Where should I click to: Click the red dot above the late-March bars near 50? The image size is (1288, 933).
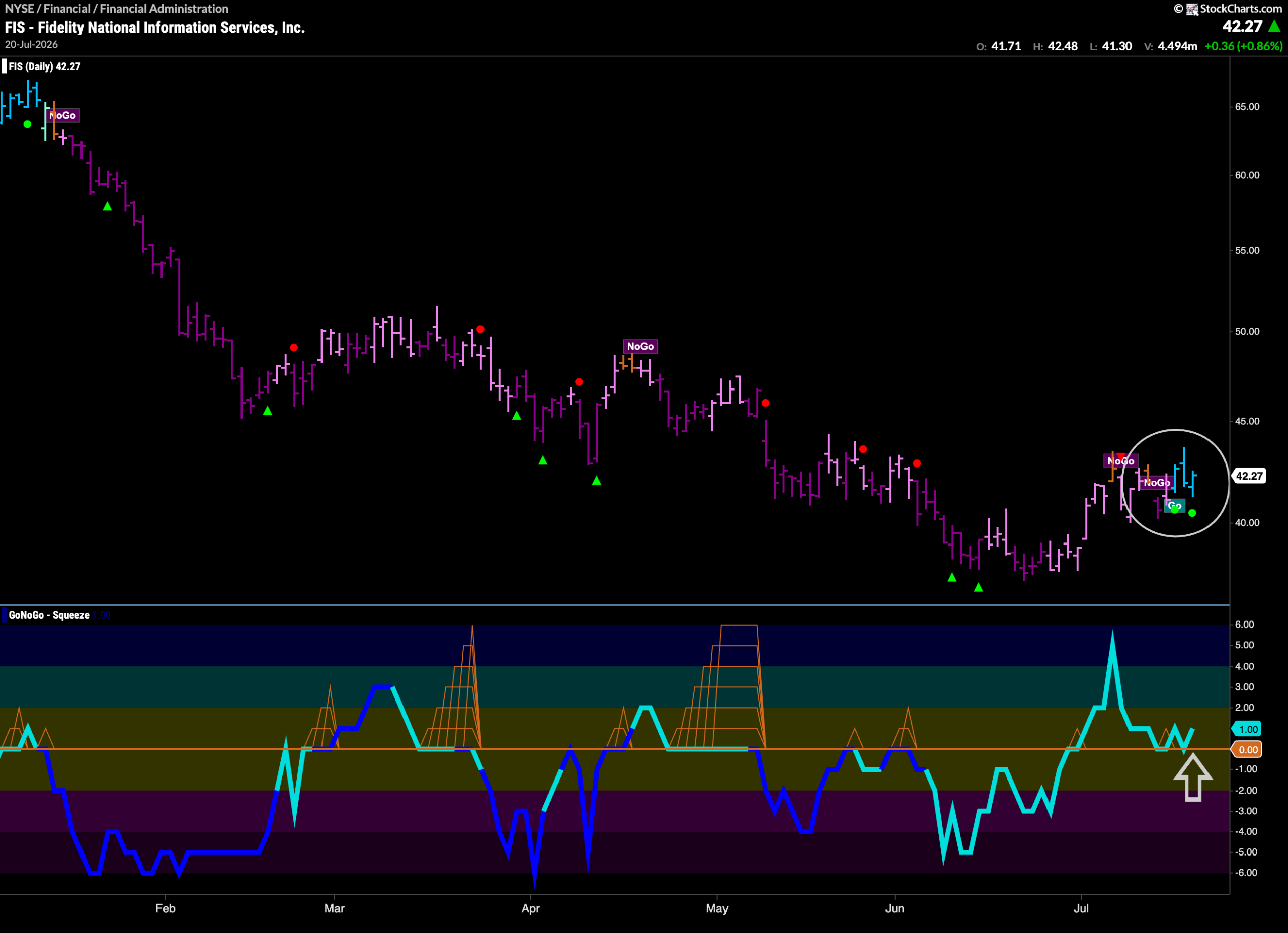(x=480, y=329)
